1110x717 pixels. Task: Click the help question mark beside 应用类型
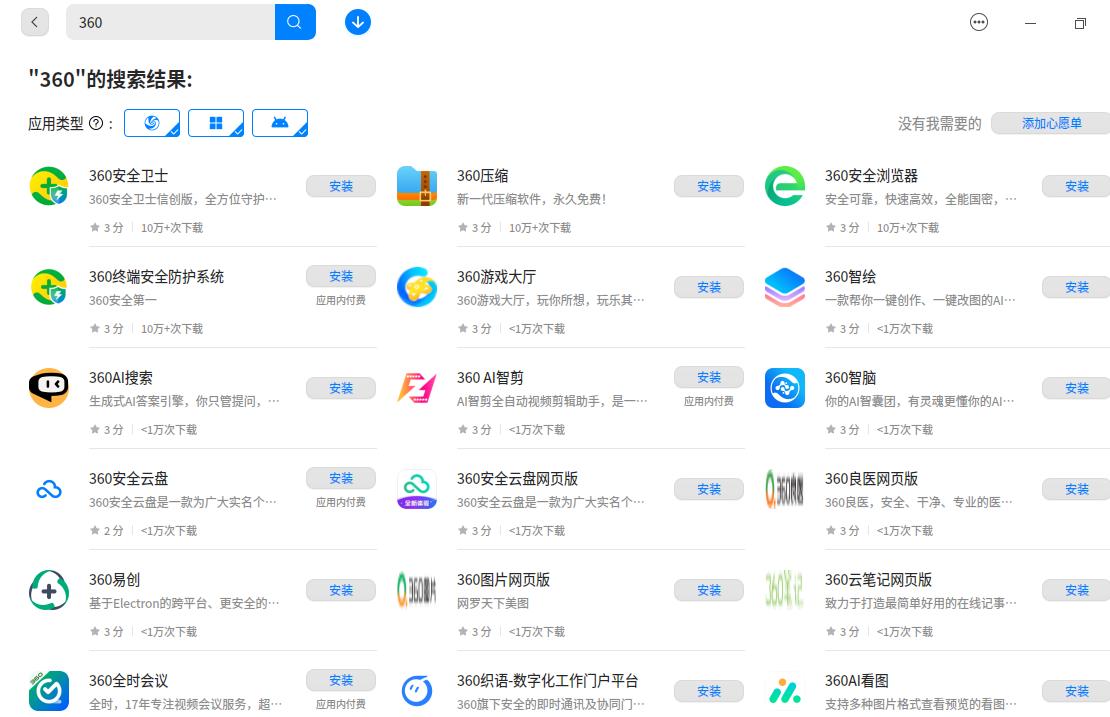point(96,123)
